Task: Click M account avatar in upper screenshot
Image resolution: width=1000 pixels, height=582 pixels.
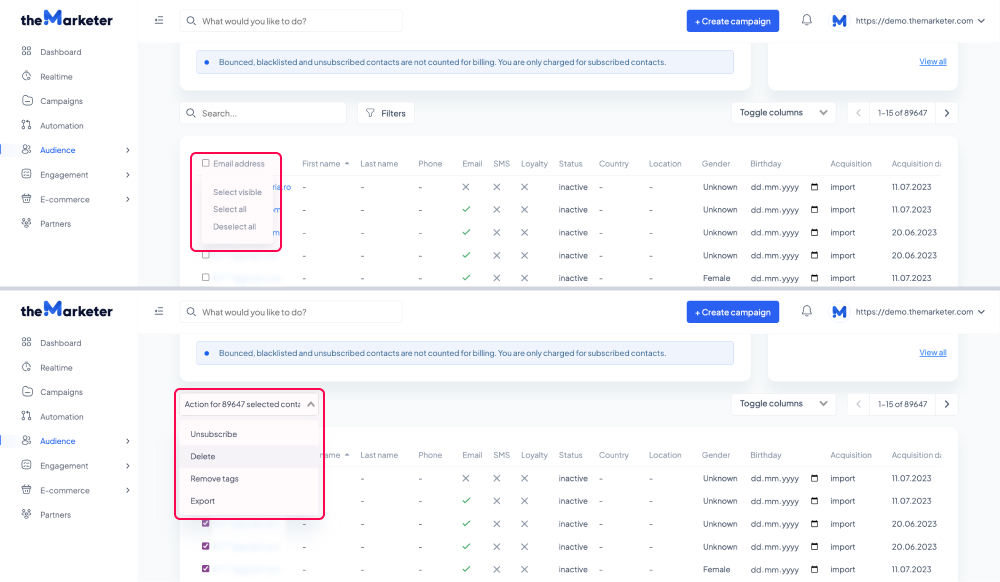Action: 839,21
